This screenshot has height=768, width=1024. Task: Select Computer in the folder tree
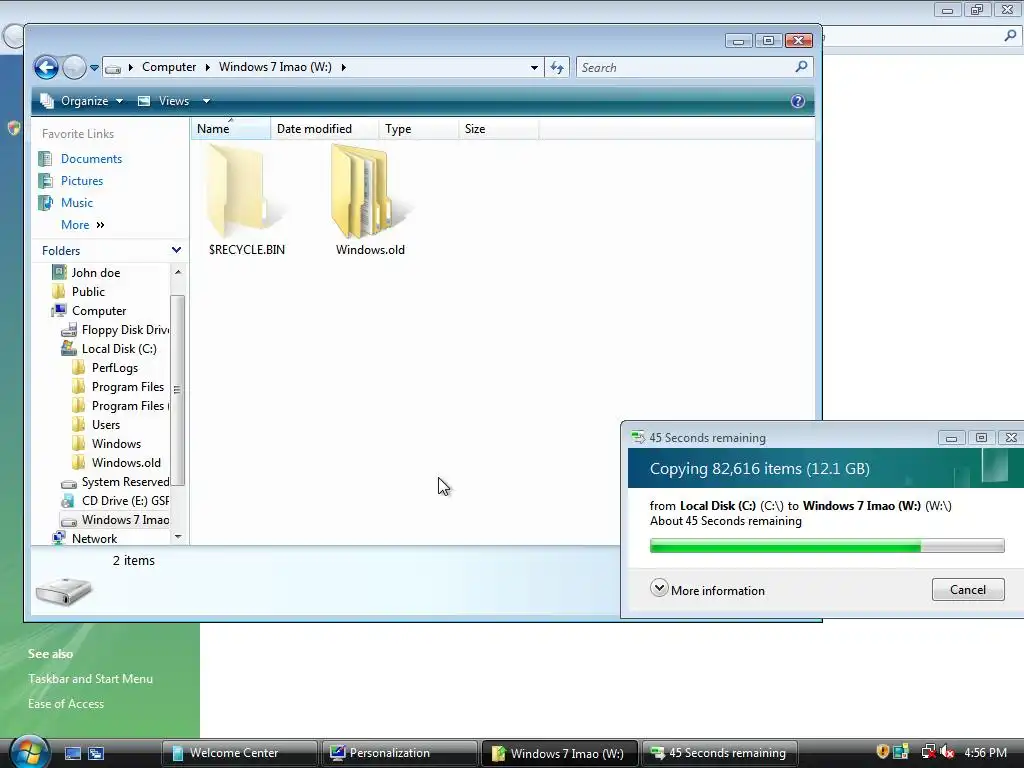(99, 311)
